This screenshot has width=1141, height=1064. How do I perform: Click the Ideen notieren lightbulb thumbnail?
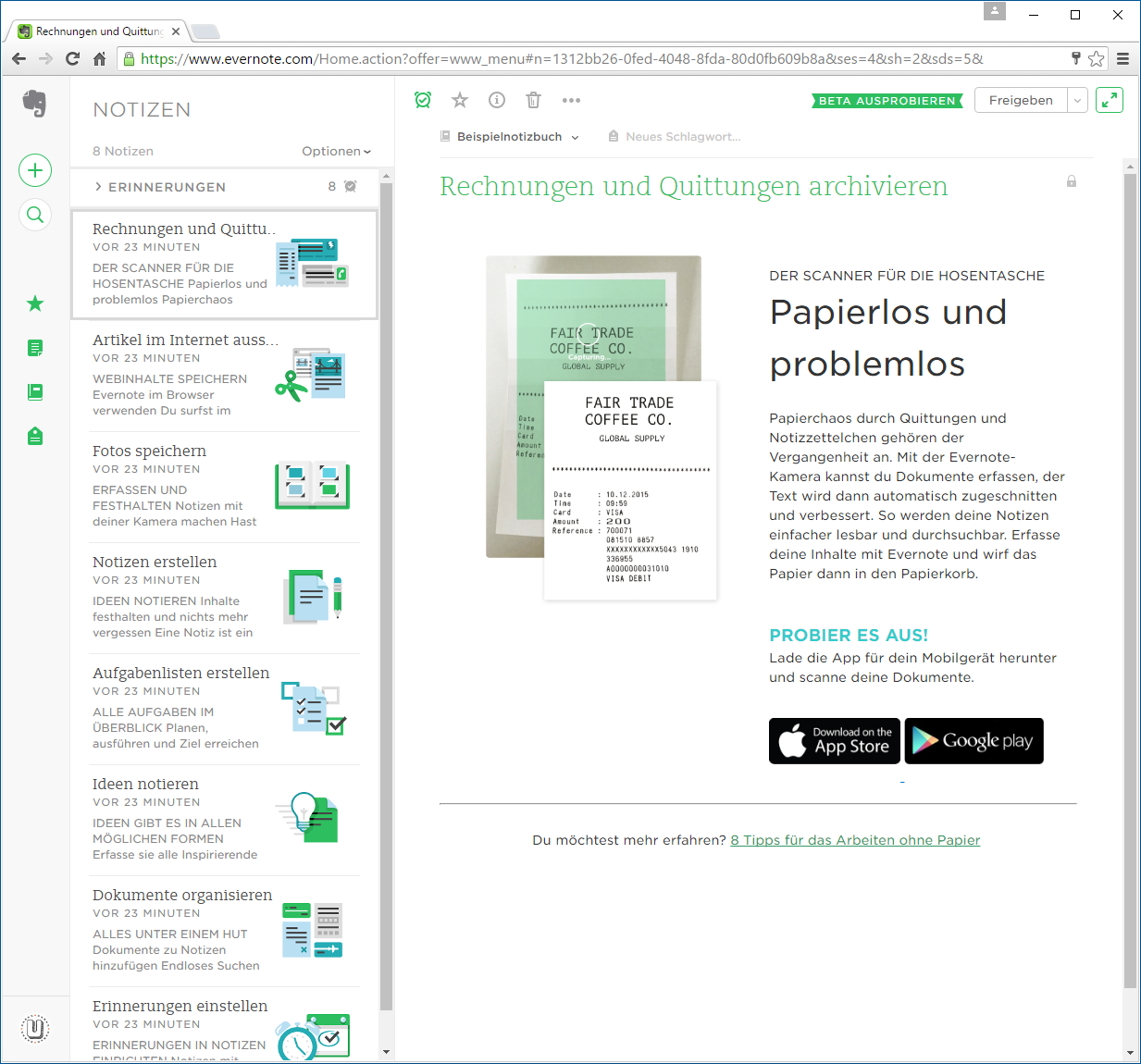[x=309, y=816]
